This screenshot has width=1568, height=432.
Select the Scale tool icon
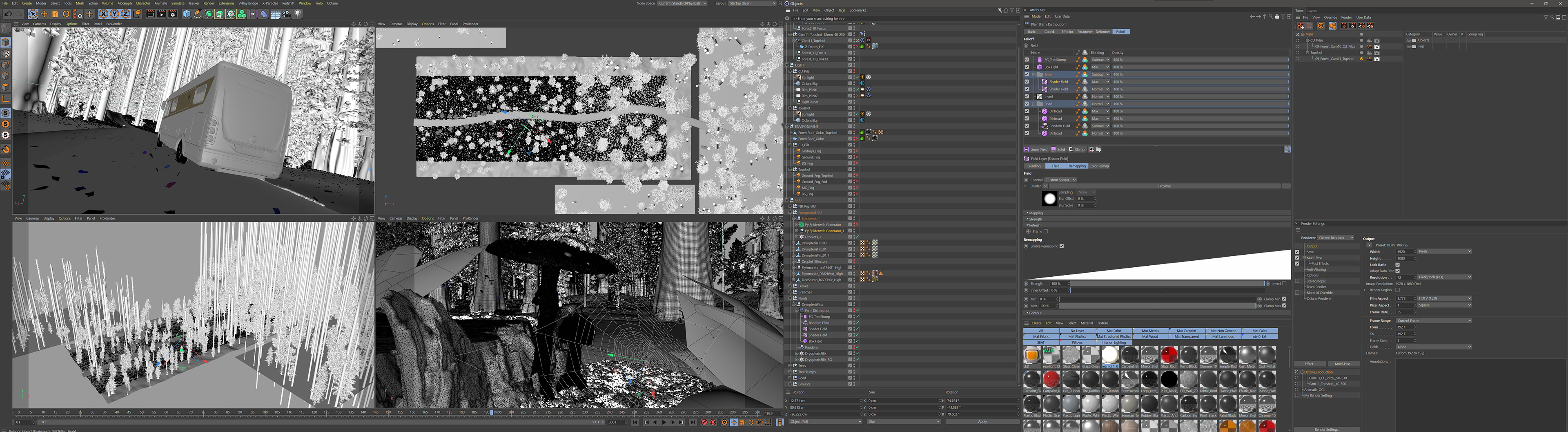click(55, 14)
